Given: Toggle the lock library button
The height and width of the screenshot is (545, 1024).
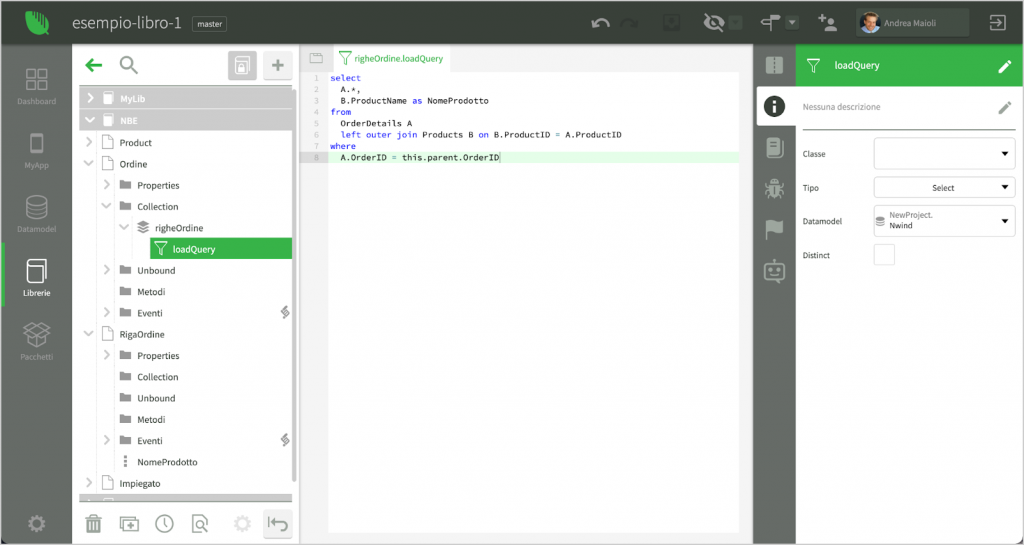Looking at the screenshot, I should point(242,65).
